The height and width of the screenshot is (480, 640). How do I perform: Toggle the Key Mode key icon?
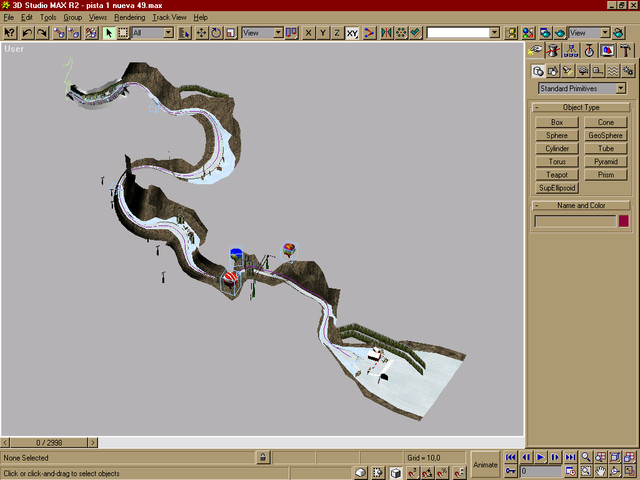[510, 471]
